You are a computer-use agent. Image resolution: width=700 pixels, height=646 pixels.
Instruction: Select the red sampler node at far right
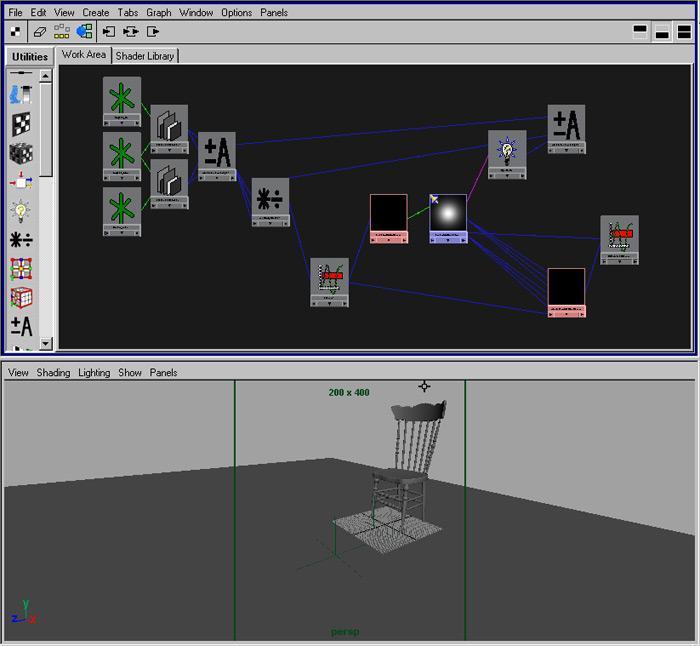click(x=620, y=240)
